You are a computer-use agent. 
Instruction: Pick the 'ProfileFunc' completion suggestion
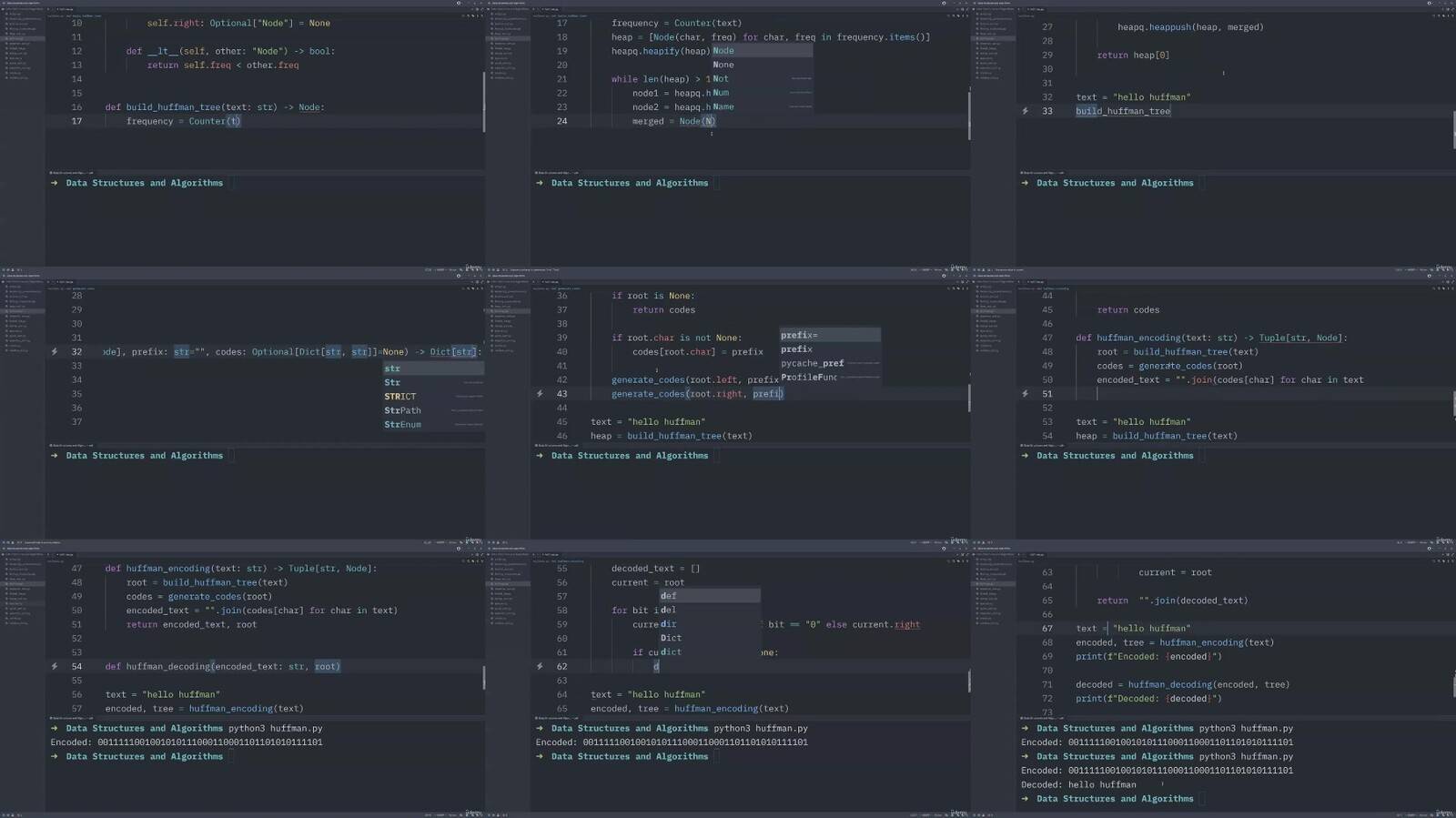(x=830, y=377)
